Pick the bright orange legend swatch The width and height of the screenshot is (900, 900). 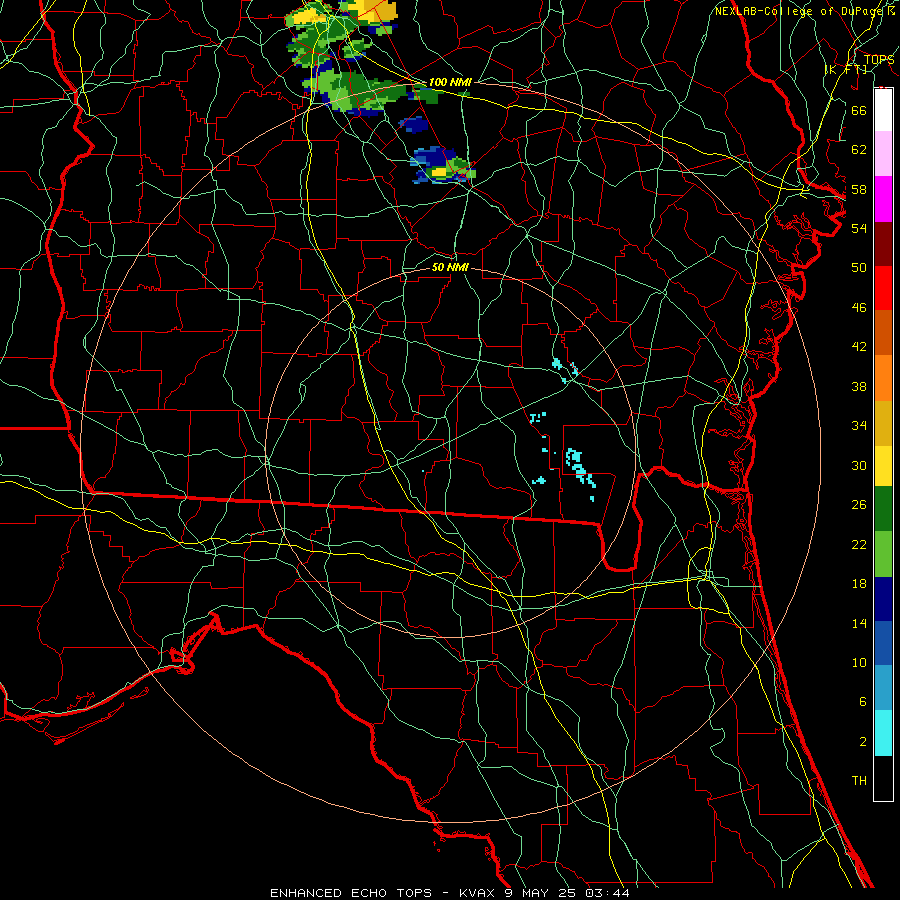click(x=883, y=378)
